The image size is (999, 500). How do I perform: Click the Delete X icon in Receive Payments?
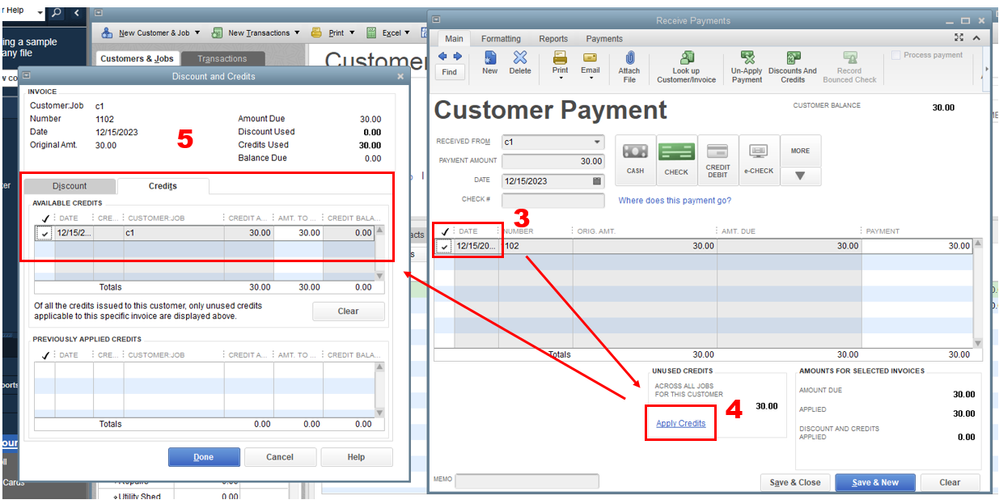520,58
